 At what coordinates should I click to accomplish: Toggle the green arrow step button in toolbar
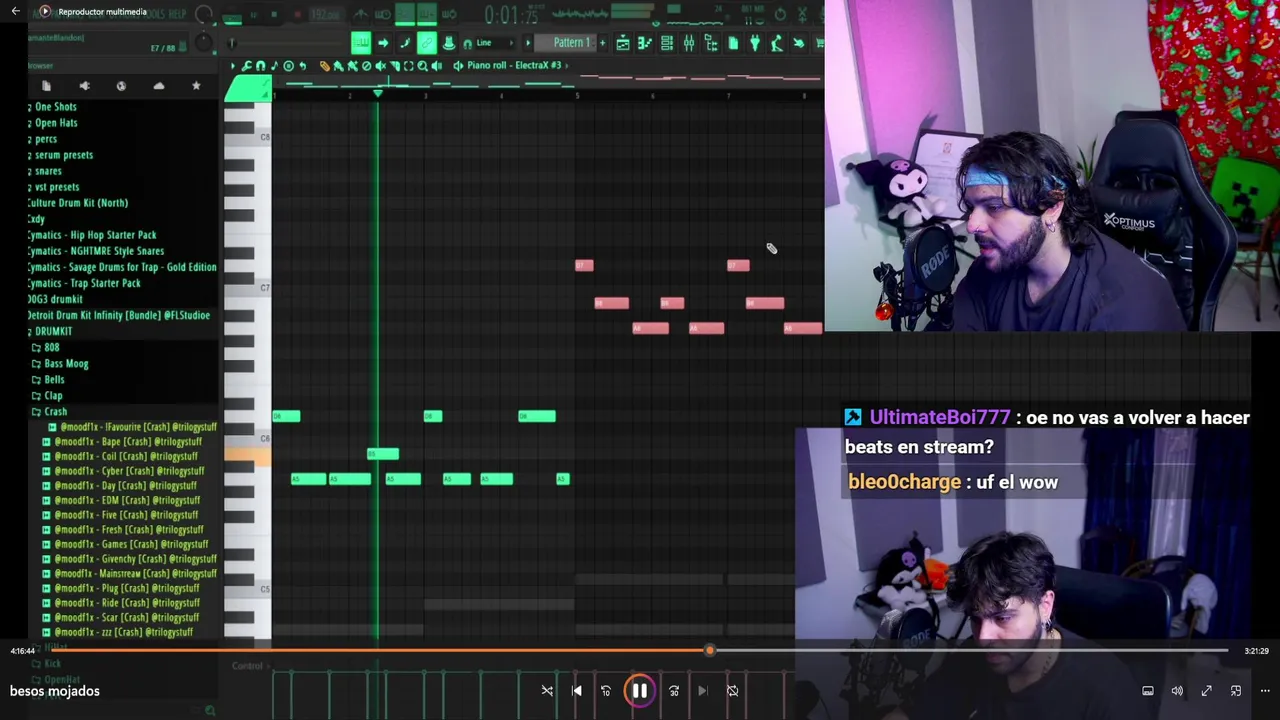383,43
